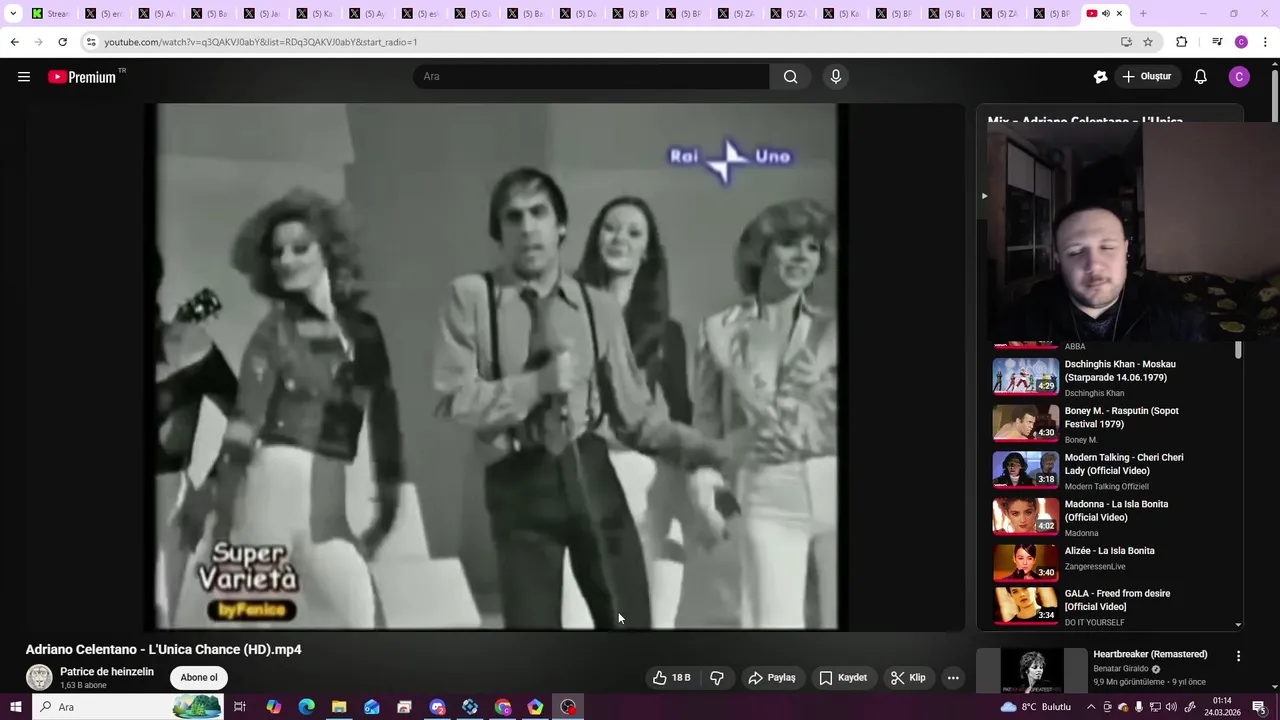Mute audio on the active YouTube tab
This screenshot has height=720, width=1280.
(1105, 14)
